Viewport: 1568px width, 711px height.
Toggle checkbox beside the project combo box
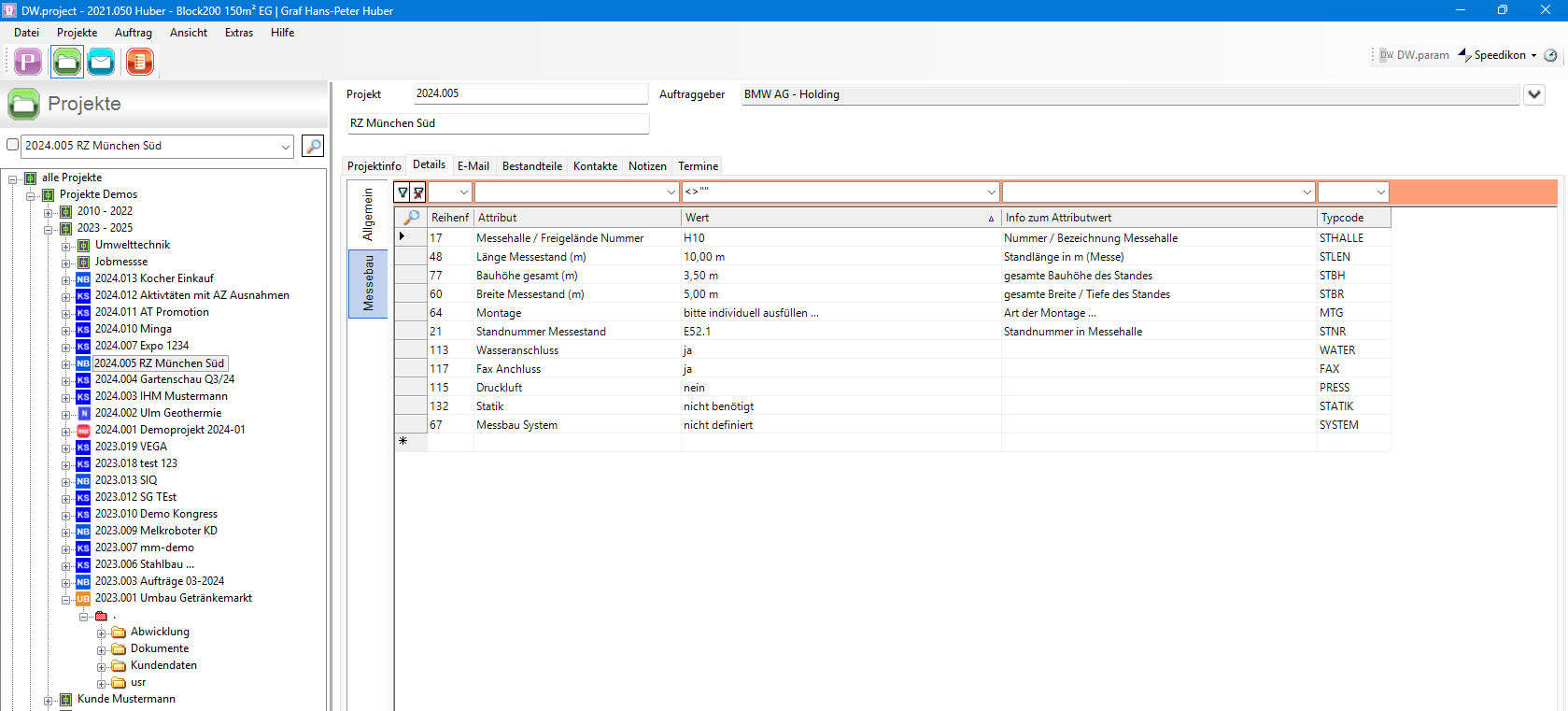pyautogui.click(x=12, y=145)
